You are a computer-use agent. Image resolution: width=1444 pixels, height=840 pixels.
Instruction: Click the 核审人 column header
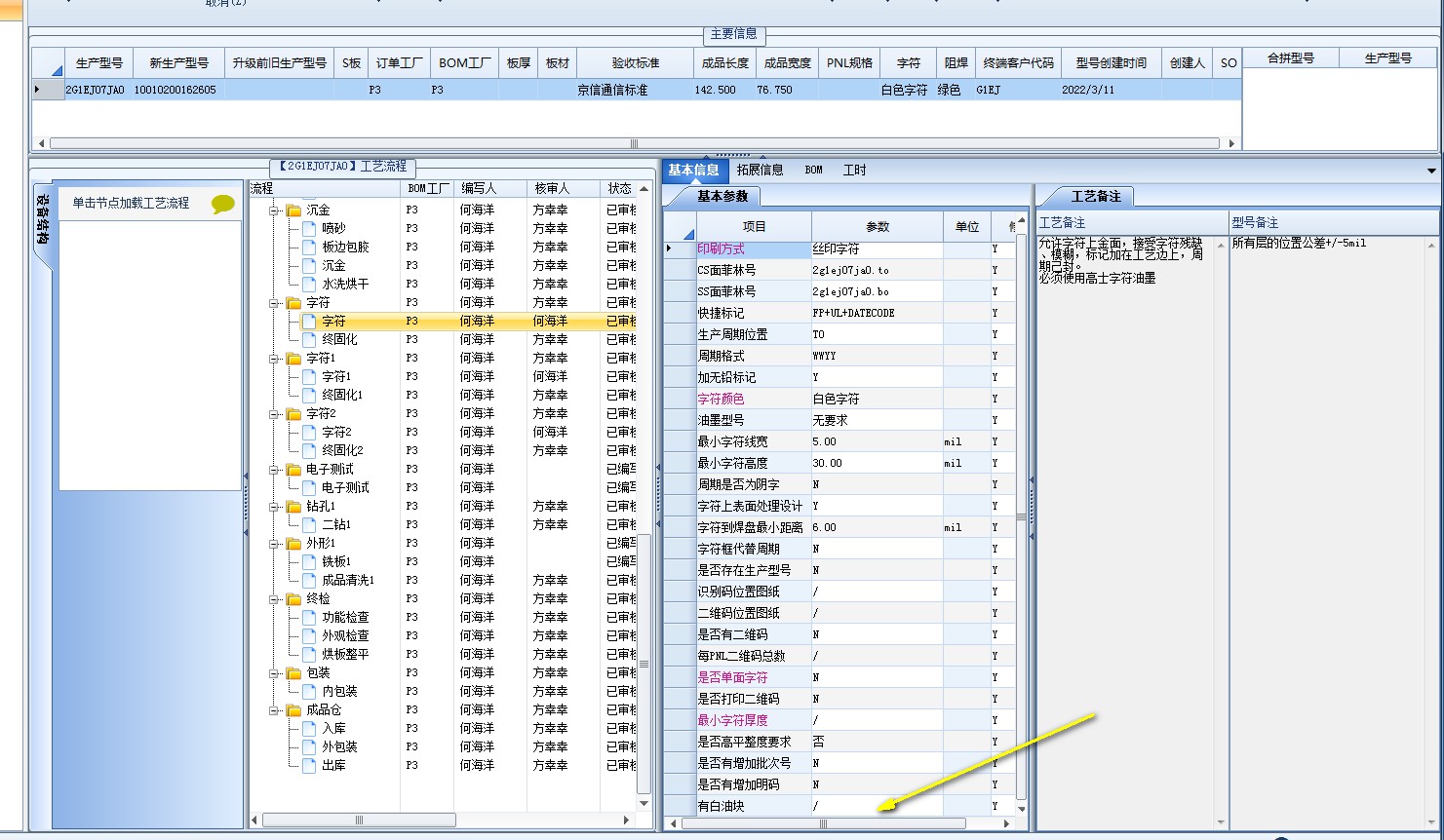564,188
